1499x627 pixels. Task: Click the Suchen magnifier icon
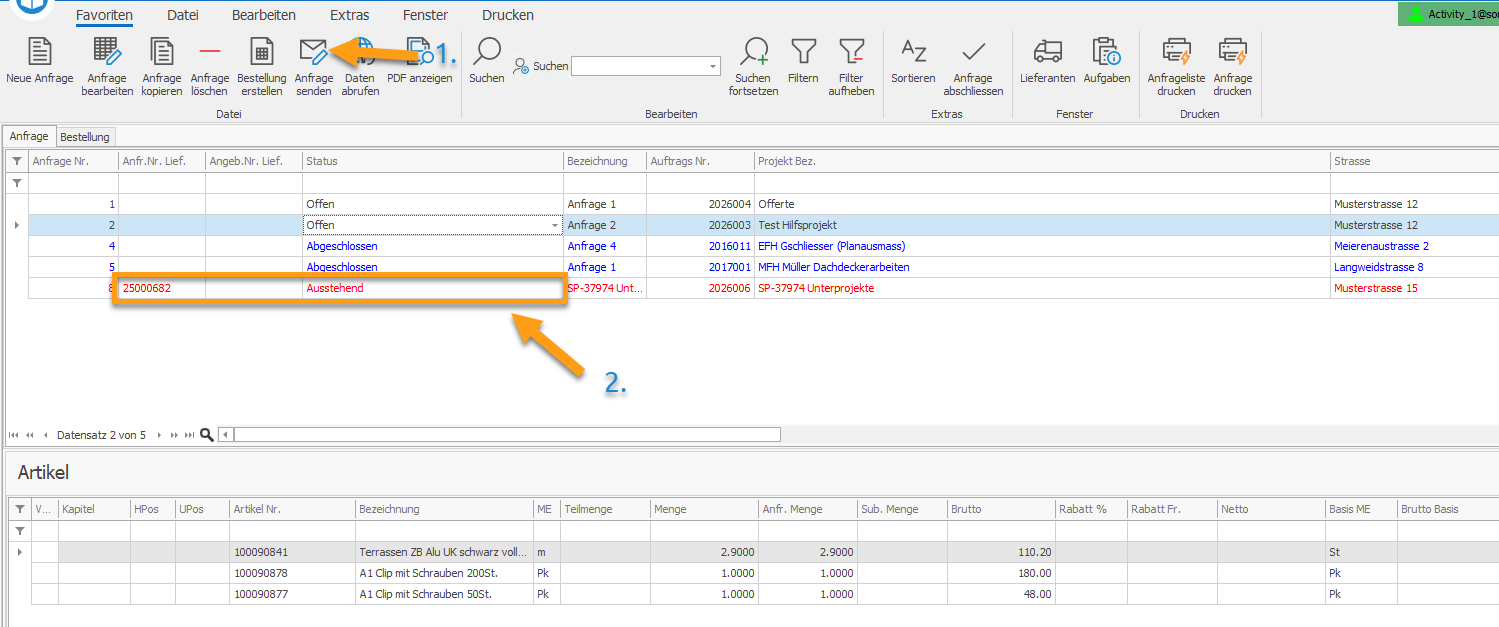pos(487,51)
